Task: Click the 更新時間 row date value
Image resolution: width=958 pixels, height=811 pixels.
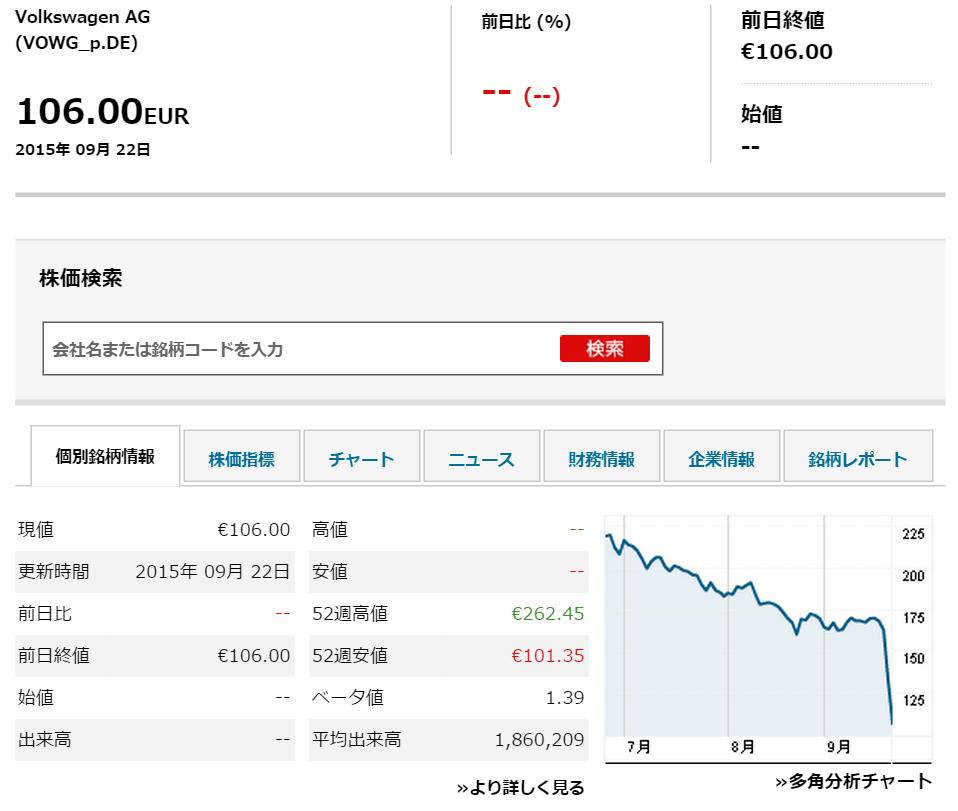Action: (213, 571)
